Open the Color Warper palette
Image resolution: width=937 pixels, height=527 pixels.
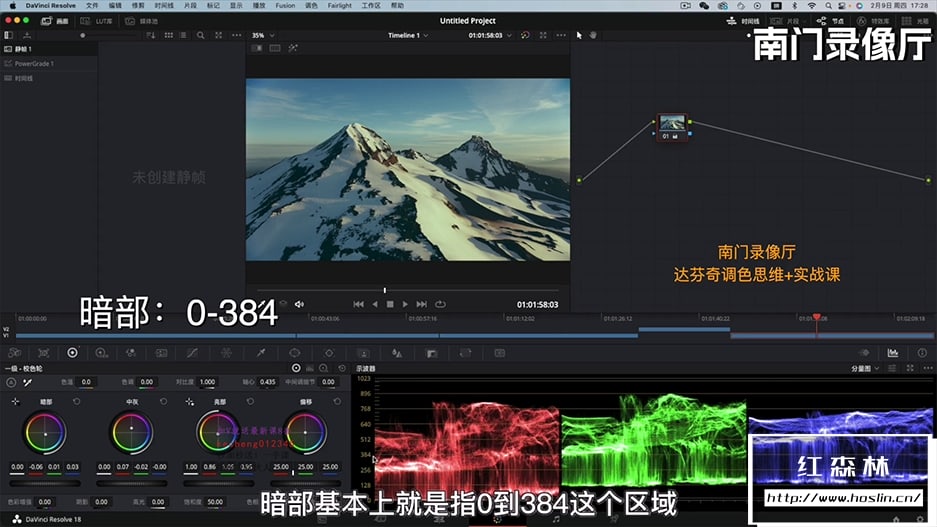(x=226, y=353)
